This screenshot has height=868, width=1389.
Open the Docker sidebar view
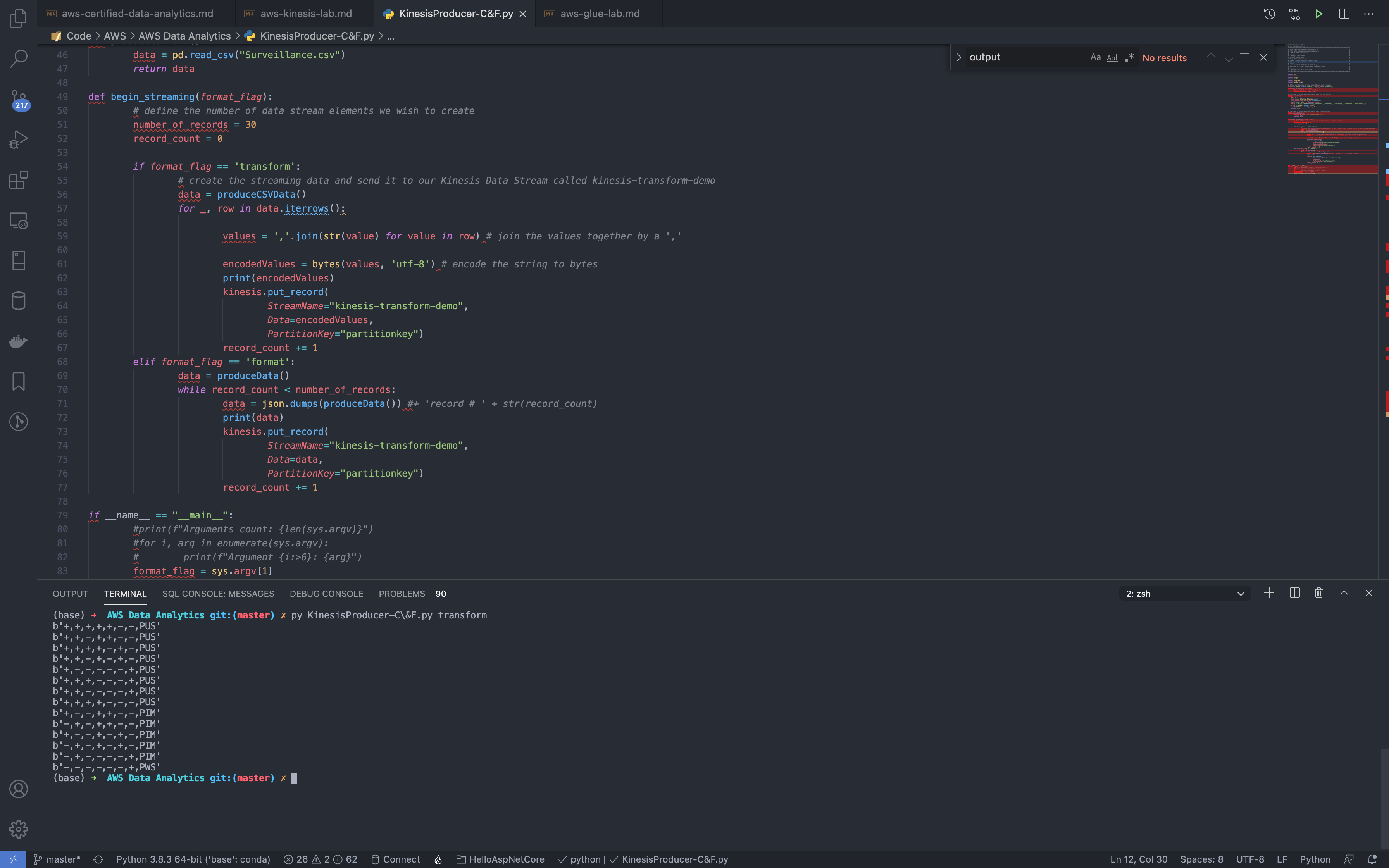pos(18,341)
